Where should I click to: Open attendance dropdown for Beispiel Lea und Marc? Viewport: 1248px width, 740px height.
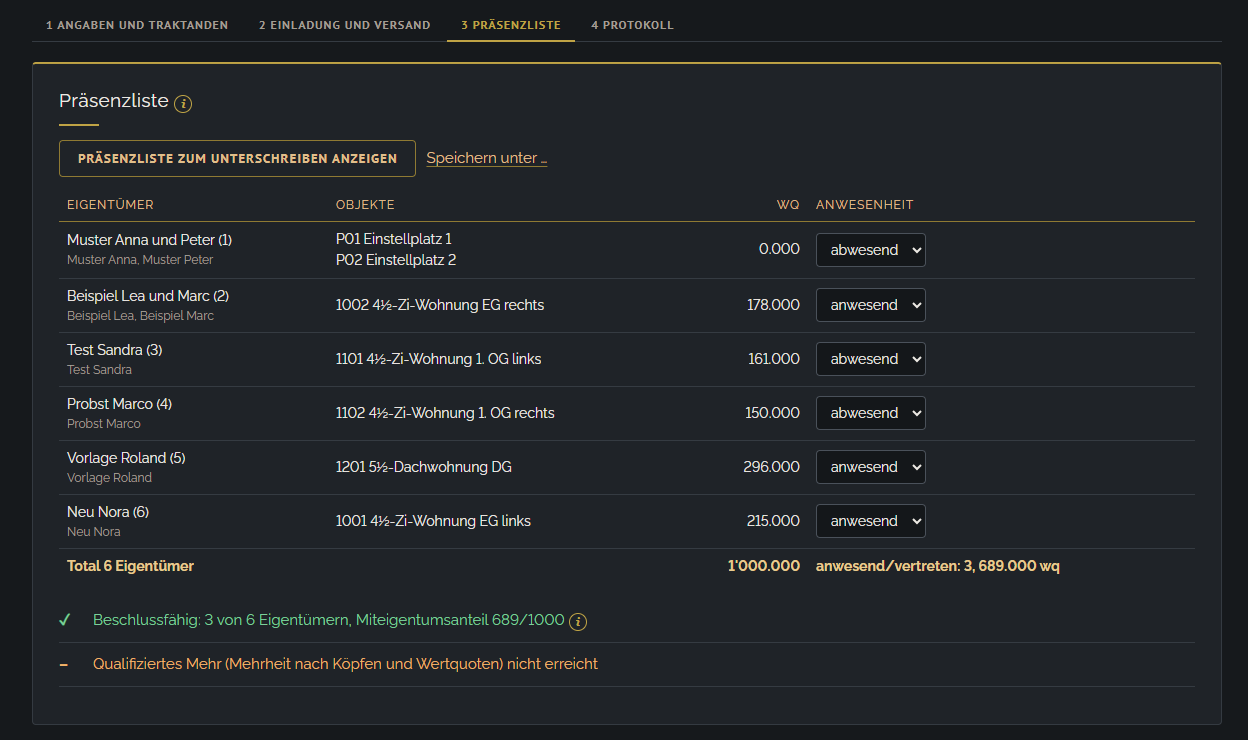[871, 305]
